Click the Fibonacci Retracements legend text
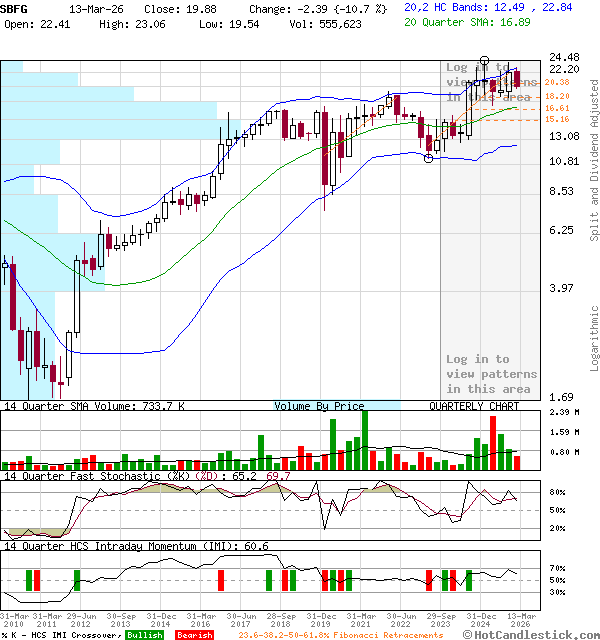600x640 pixels. (340, 635)
